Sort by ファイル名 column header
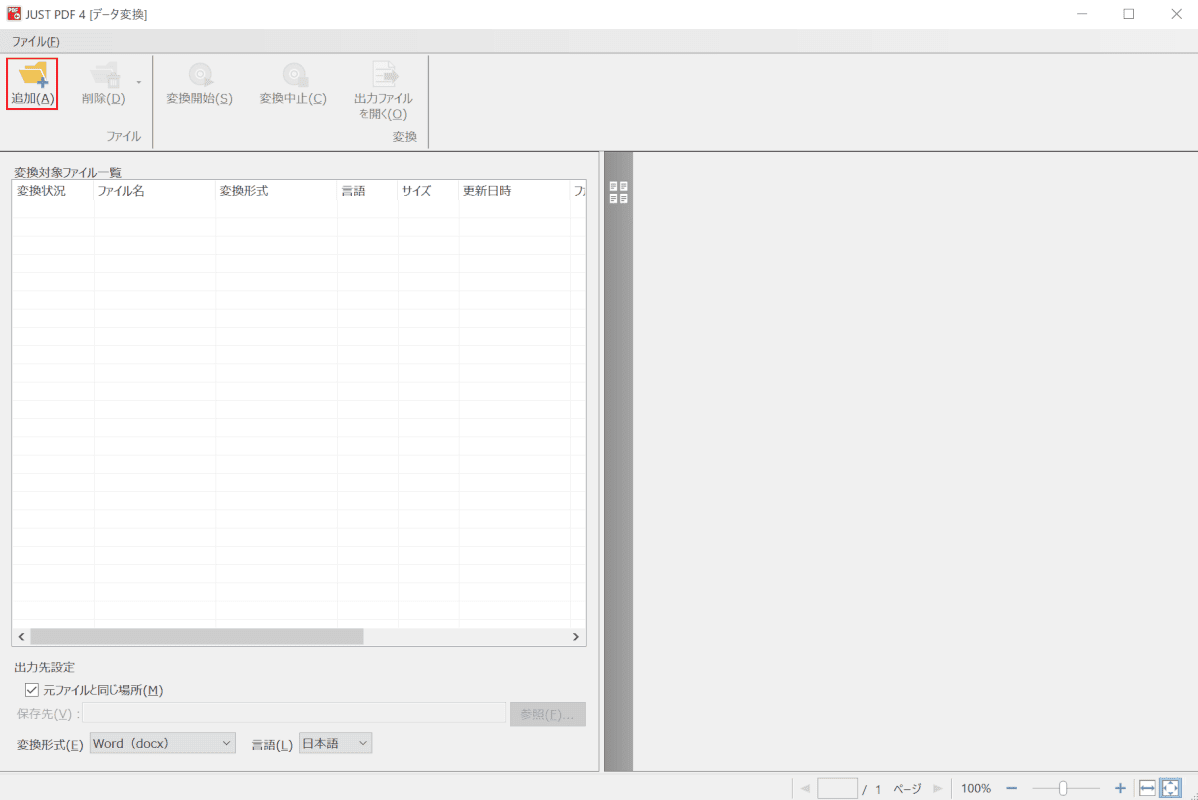 click(x=154, y=191)
